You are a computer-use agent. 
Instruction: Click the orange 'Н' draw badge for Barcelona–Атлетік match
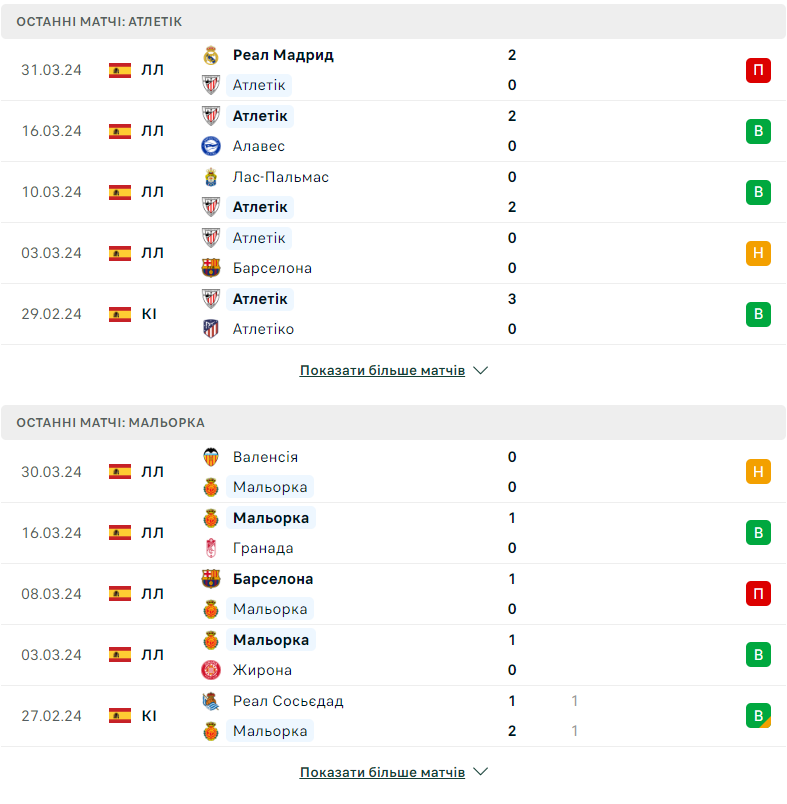pyautogui.click(x=758, y=253)
